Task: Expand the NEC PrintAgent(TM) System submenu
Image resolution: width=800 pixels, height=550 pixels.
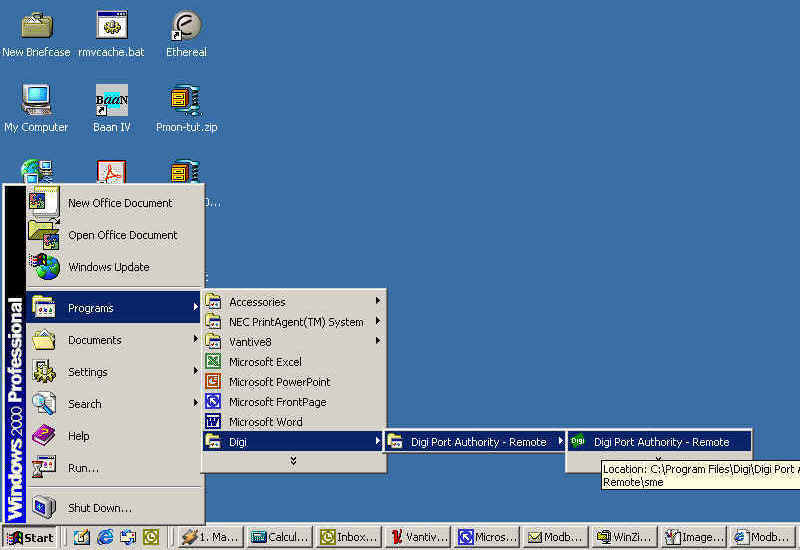Action: 296,322
